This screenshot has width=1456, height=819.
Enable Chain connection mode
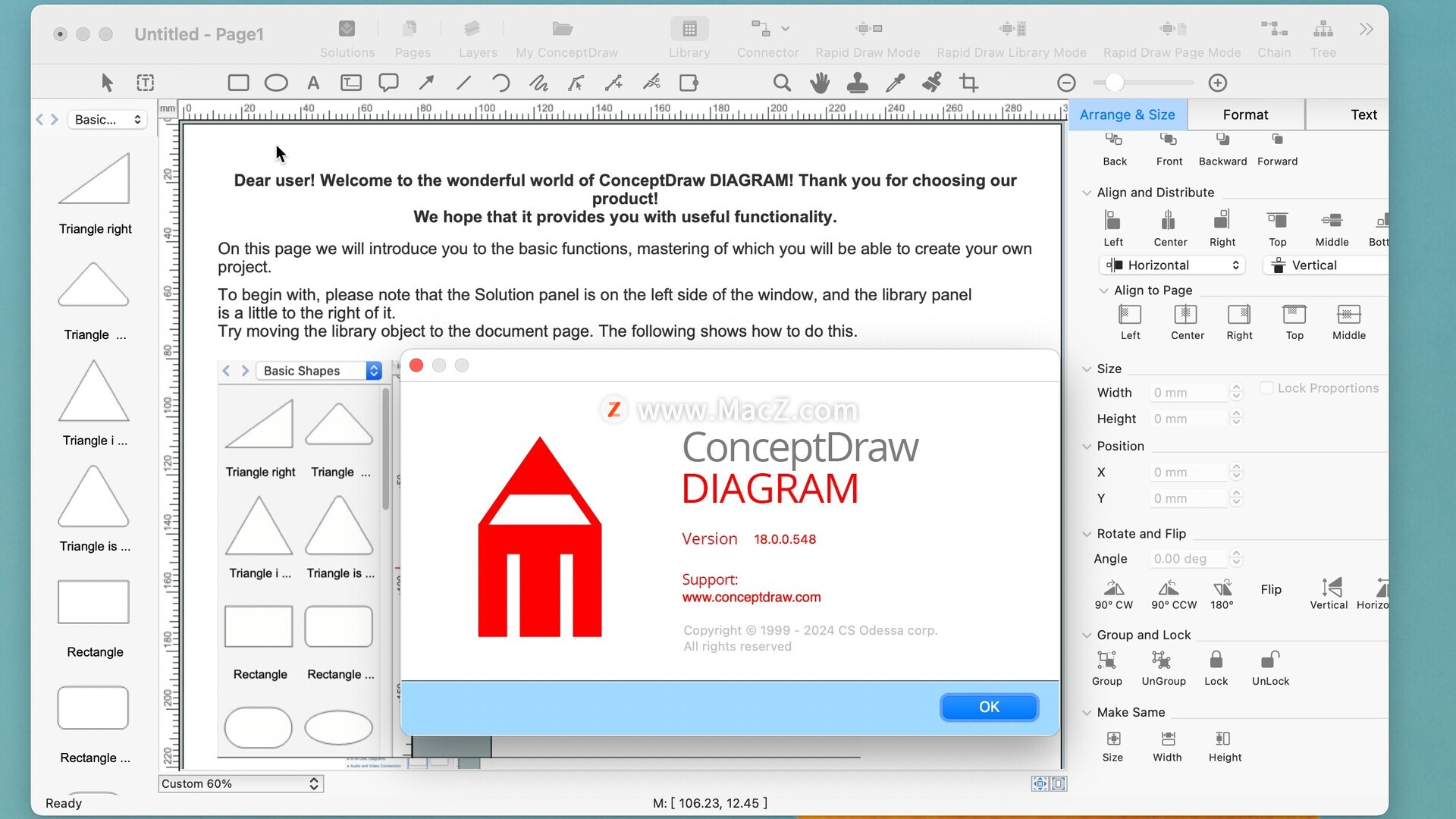pos(1274,39)
